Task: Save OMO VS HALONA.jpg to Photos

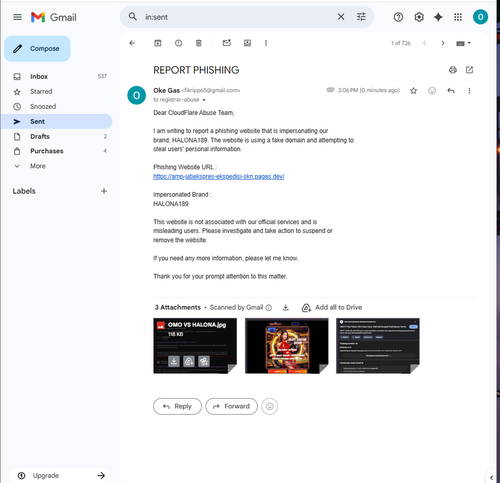Action: (x=204, y=361)
